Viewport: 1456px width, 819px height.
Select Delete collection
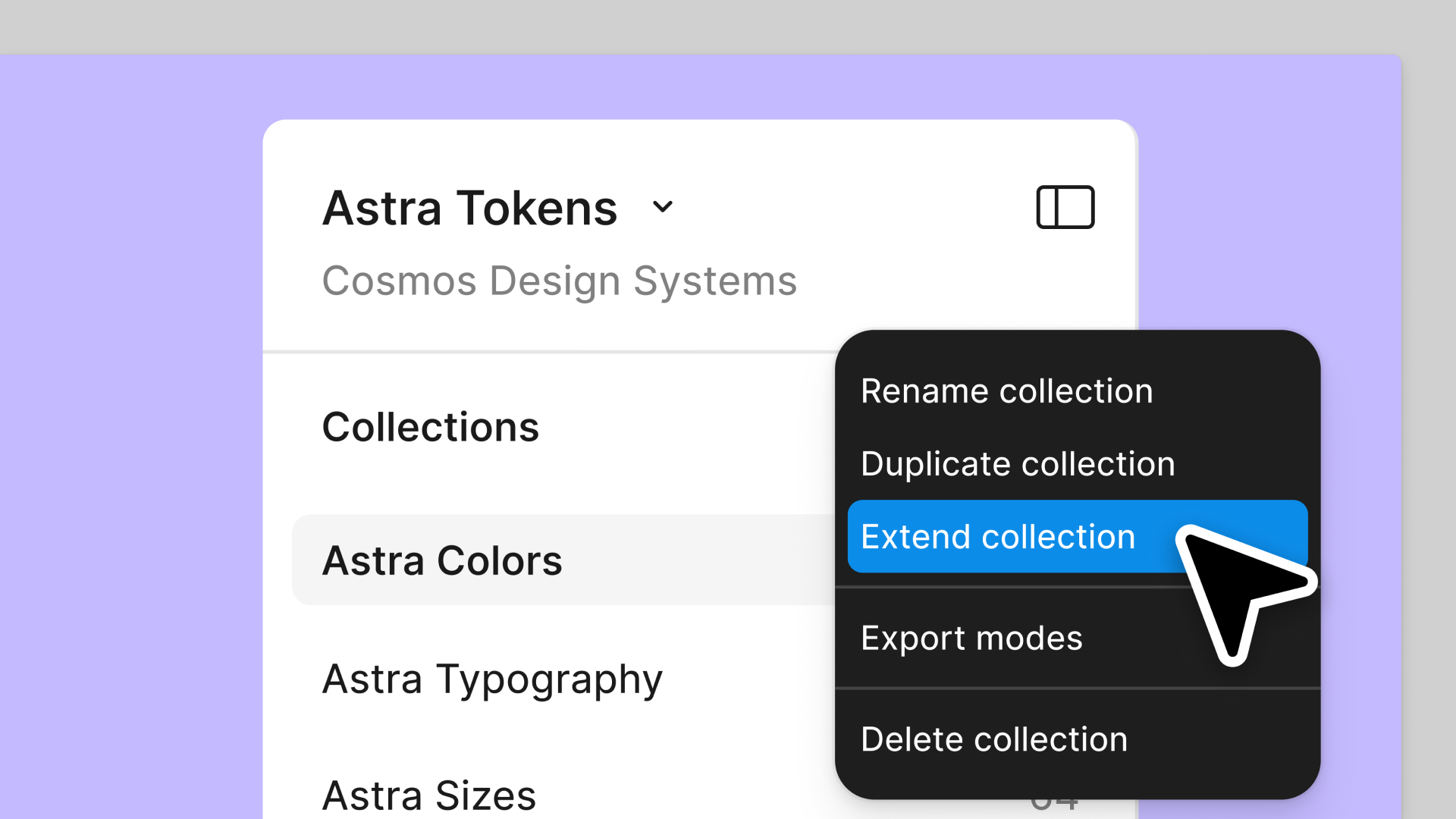click(x=994, y=738)
